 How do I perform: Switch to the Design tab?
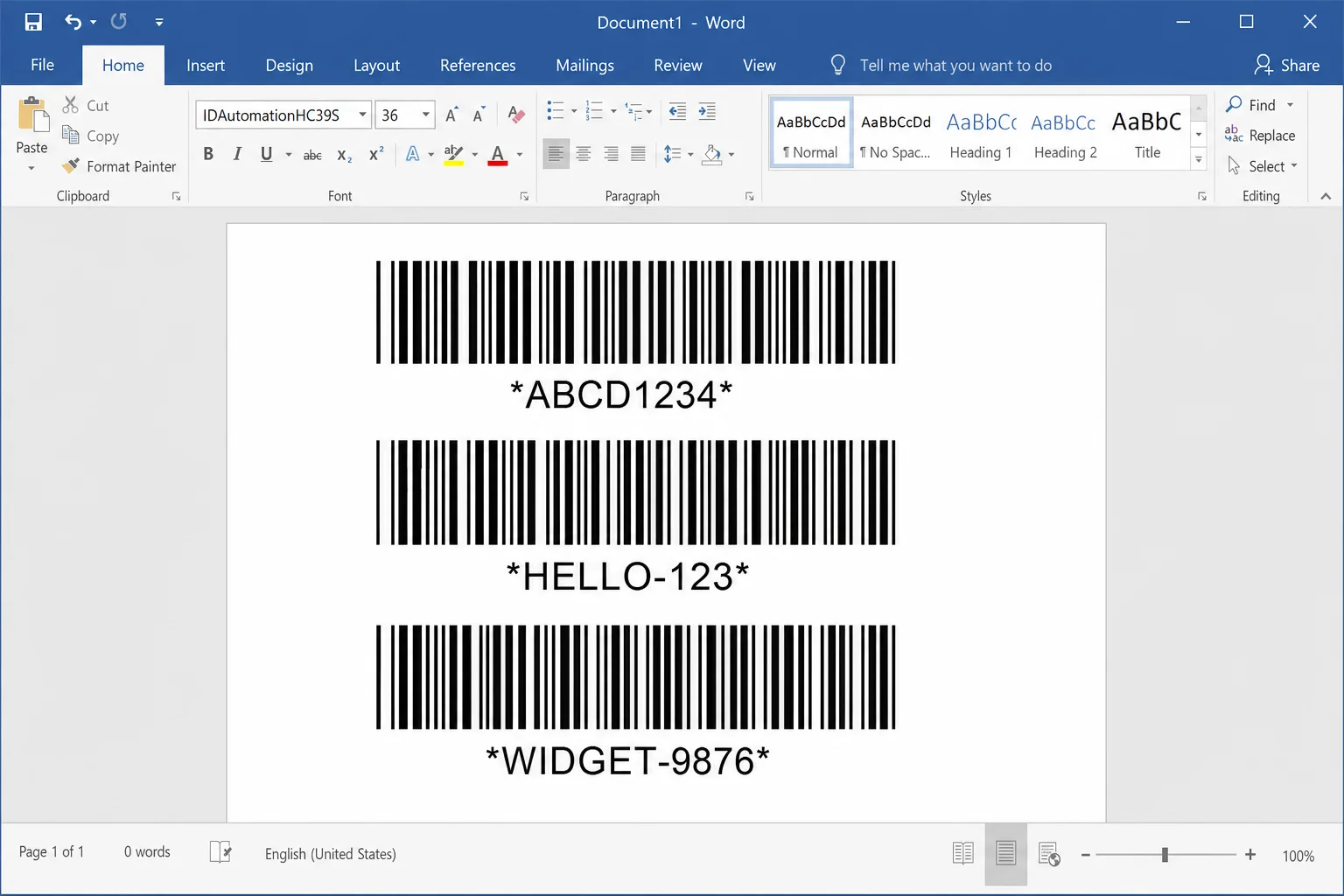click(x=290, y=66)
